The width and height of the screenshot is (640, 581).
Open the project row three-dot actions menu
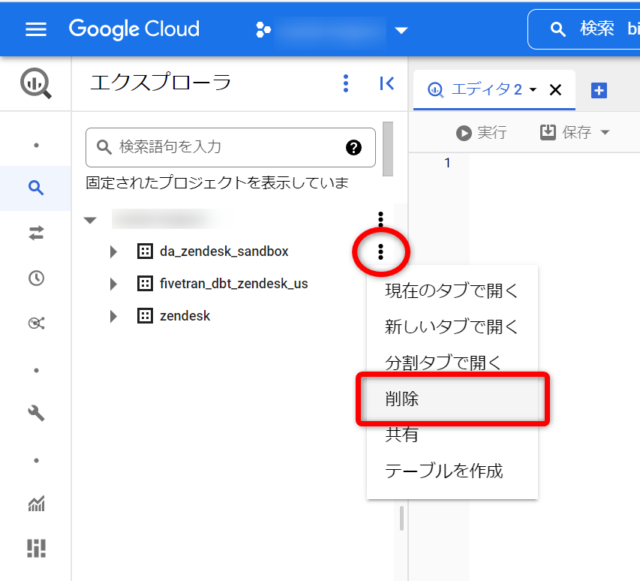[x=380, y=219]
